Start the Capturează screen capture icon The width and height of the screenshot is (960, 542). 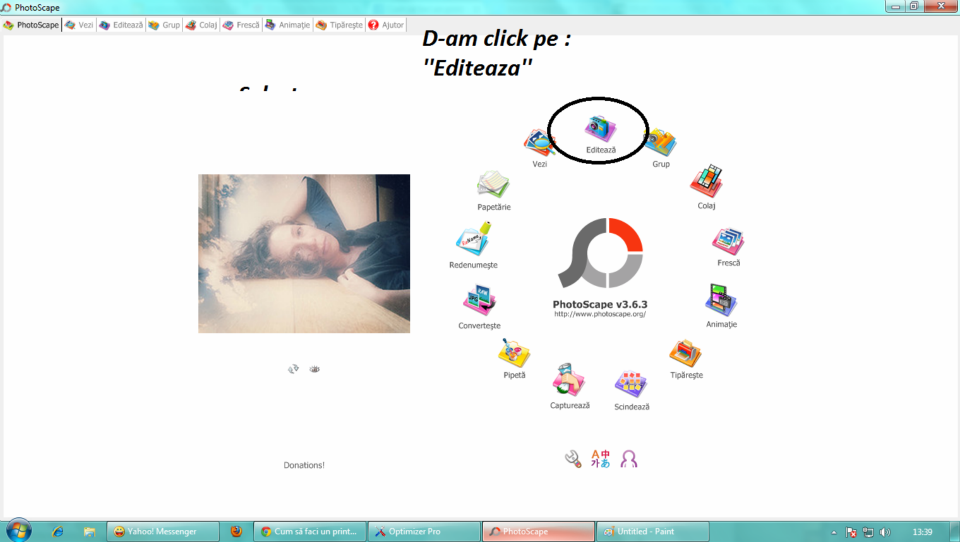(x=569, y=380)
